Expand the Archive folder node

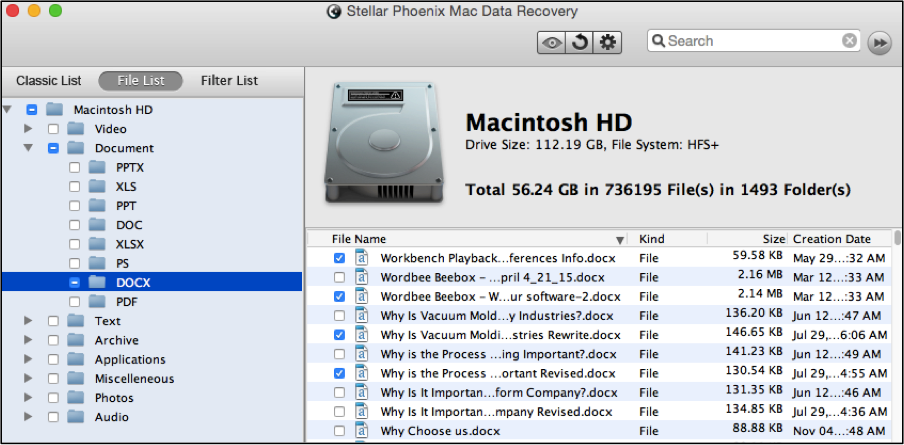[28, 340]
